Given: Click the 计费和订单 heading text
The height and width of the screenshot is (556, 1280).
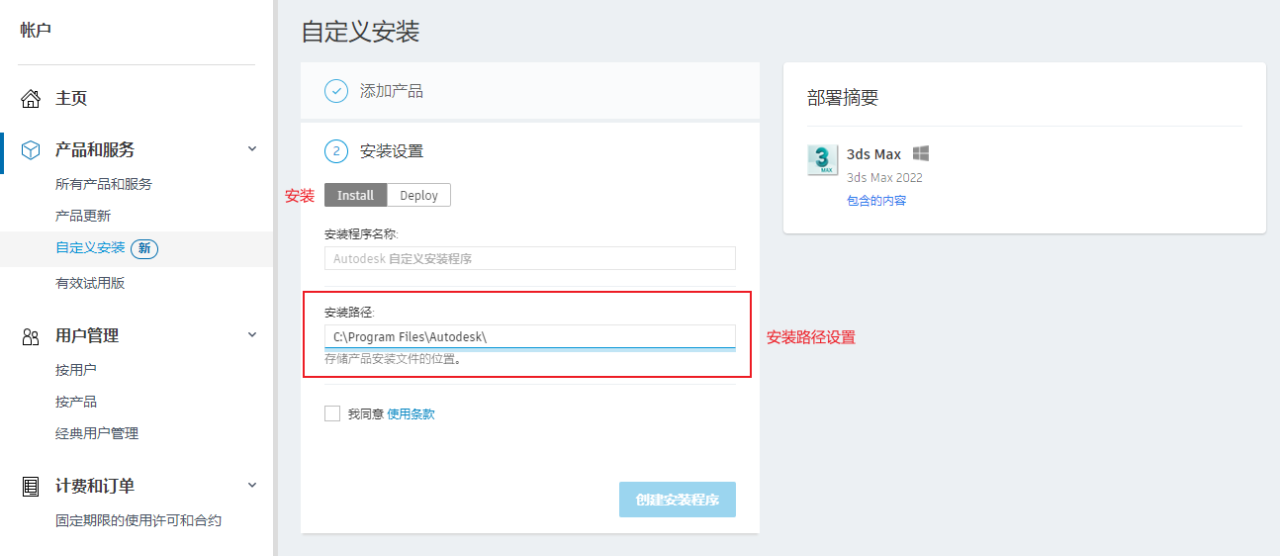Looking at the screenshot, I should point(95,486).
